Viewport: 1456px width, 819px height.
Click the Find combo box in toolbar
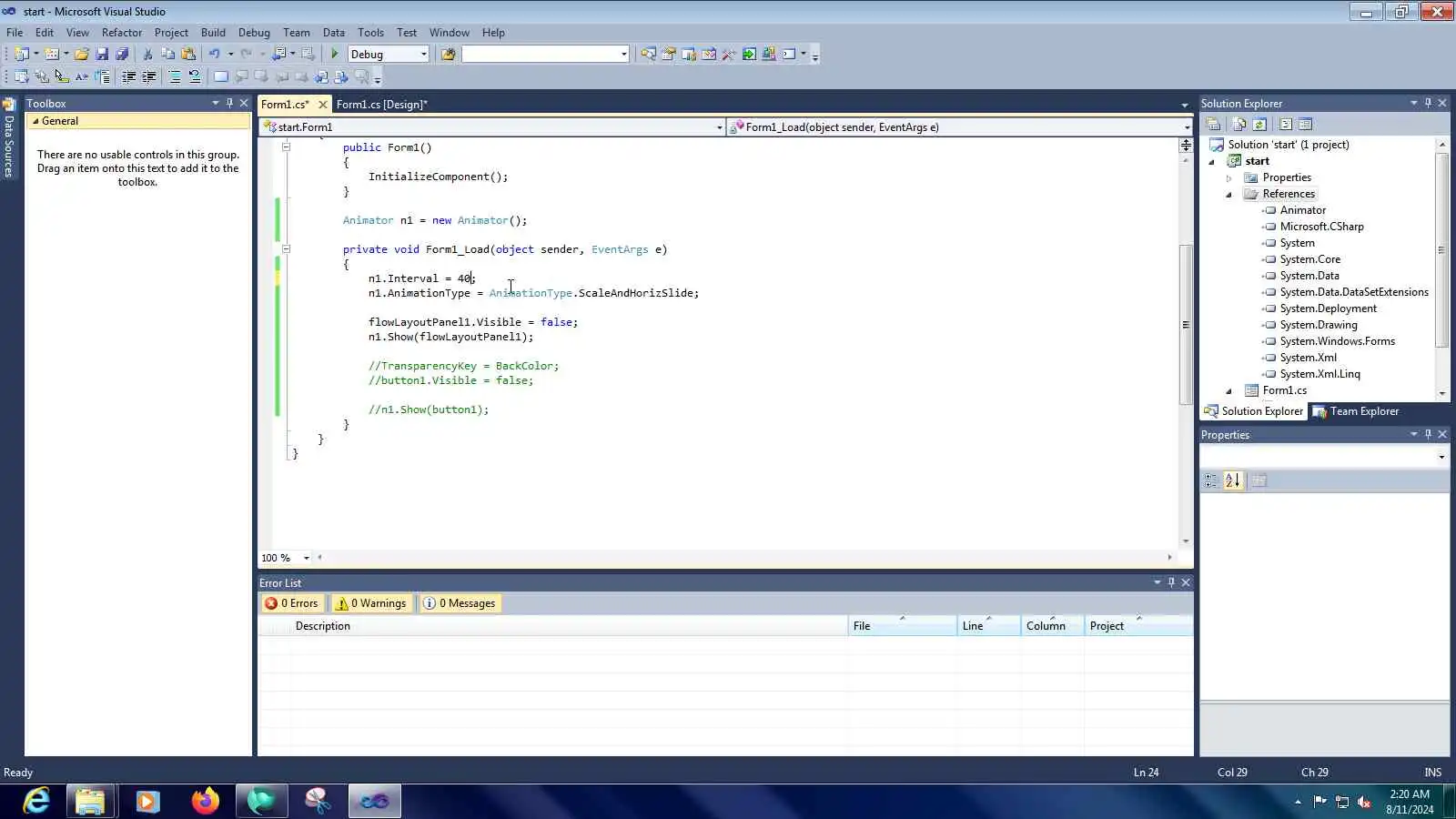pos(545,55)
